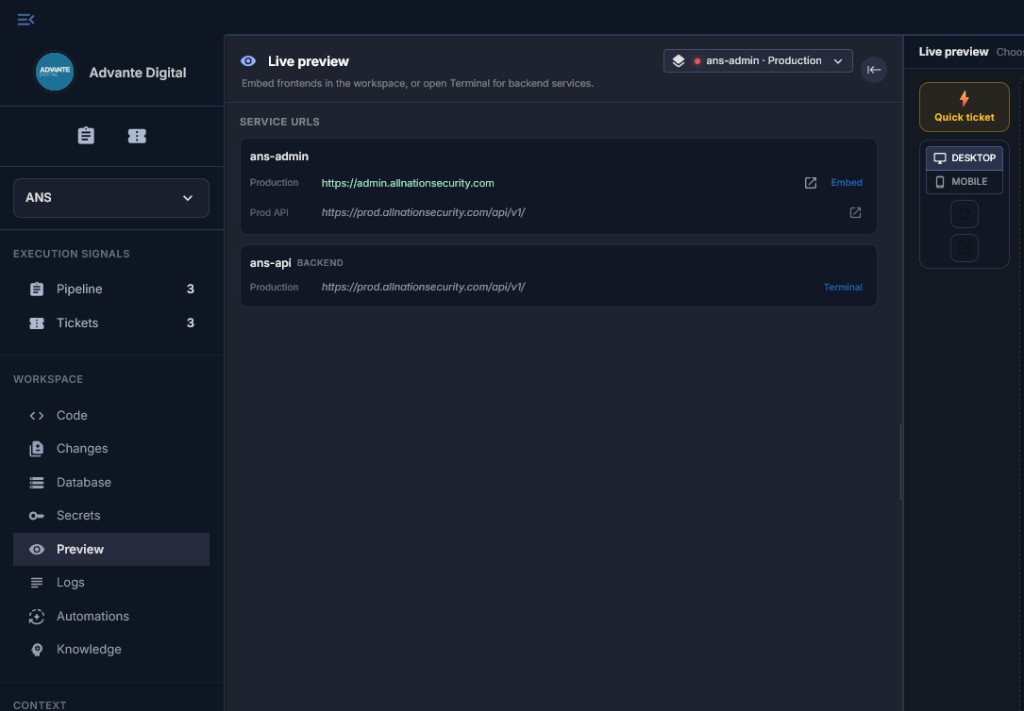Click the layers icon in environment selector
1024x711 pixels.
[x=679, y=61]
